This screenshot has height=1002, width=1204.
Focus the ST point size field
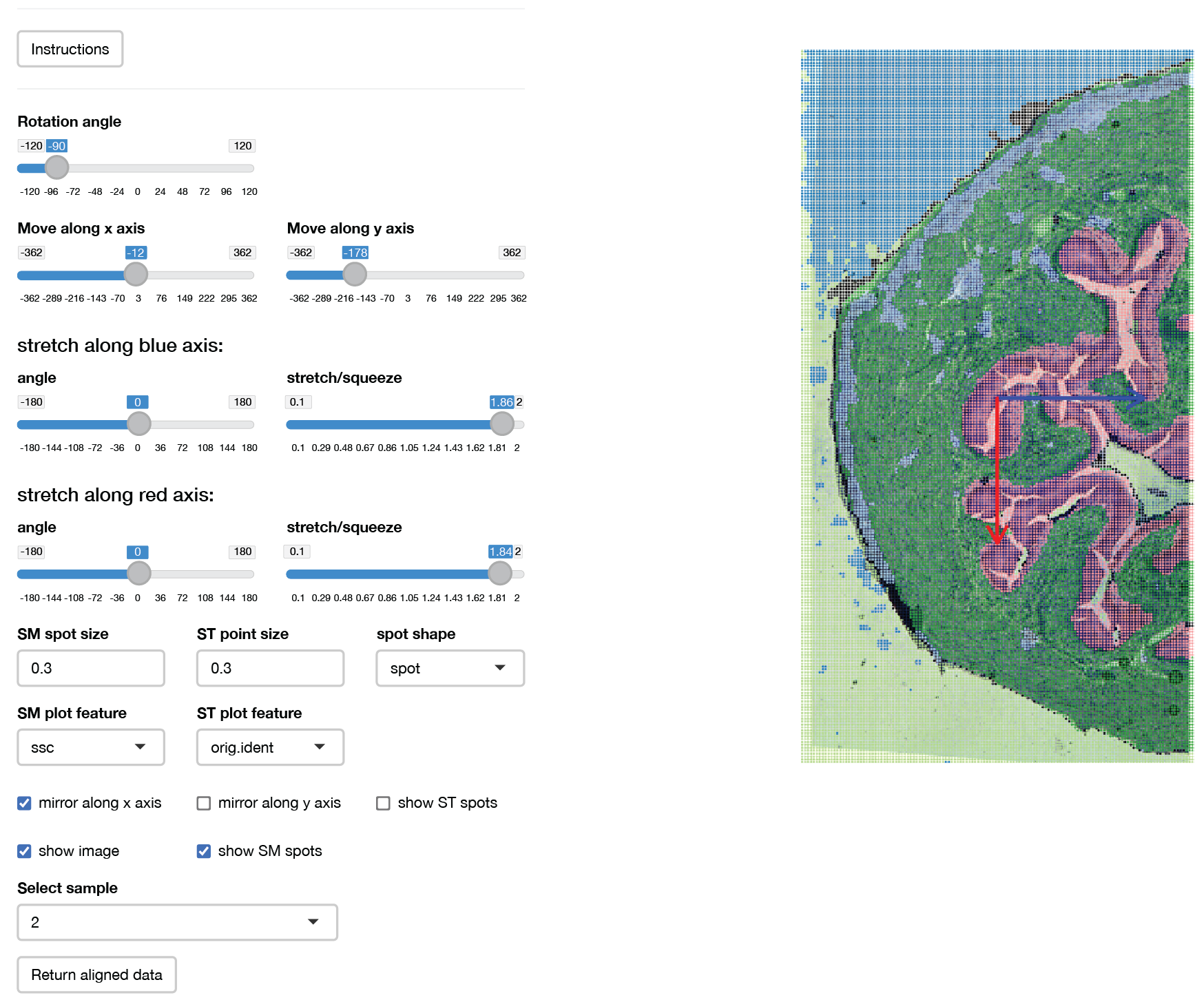270,668
